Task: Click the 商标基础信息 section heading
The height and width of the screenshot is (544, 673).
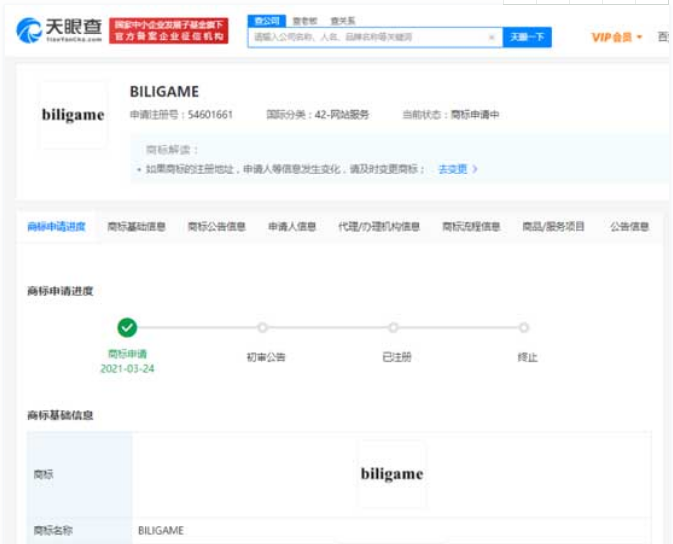Action: pyautogui.click(x=60, y=415)
